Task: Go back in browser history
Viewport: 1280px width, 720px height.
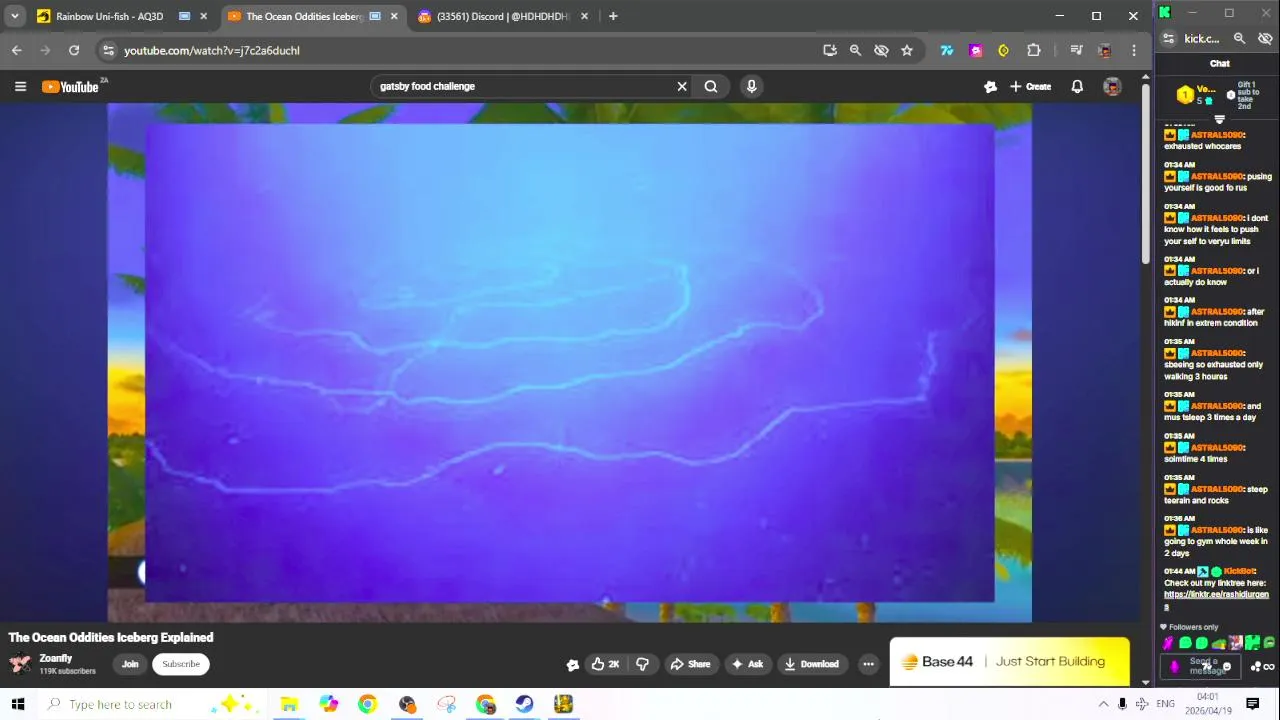Action: (17, 50)
